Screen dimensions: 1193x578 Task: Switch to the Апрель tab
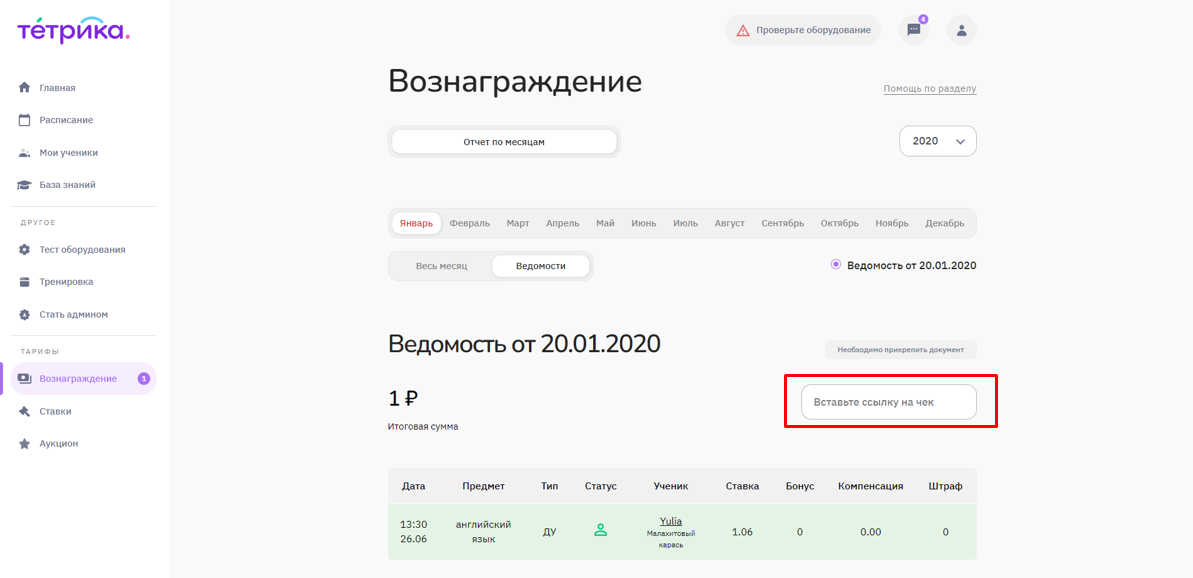562,223
